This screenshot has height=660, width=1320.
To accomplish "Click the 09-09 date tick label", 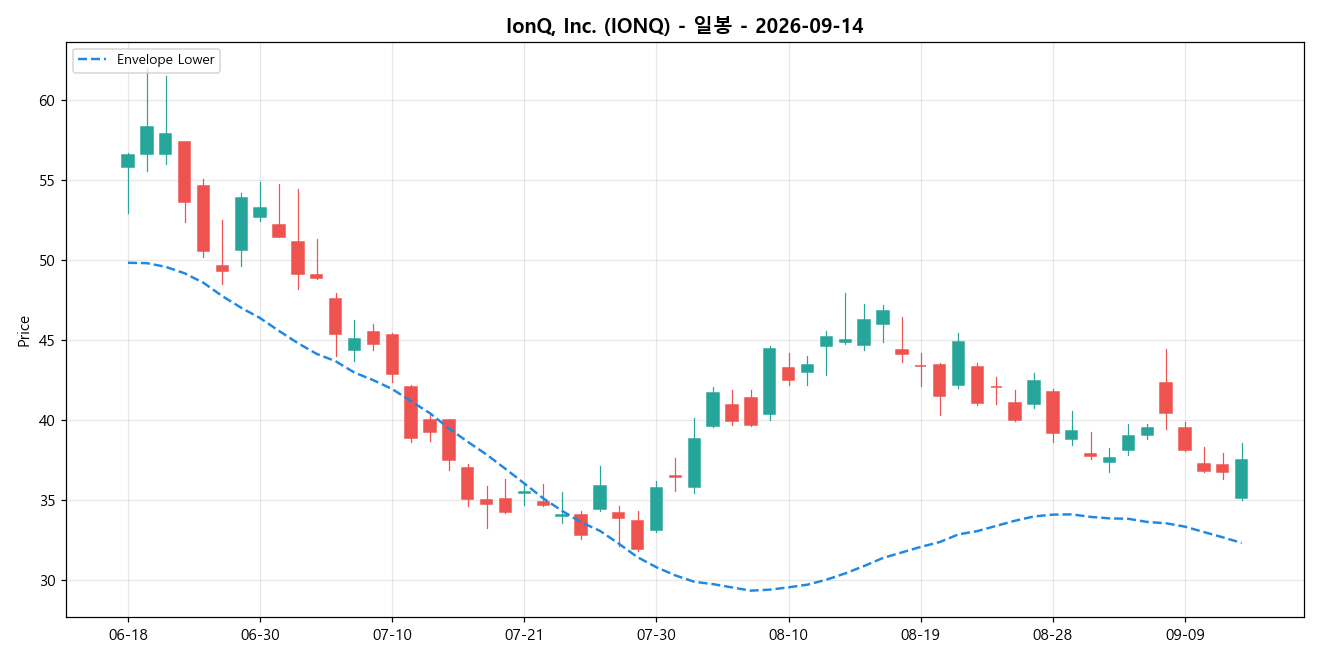I will pyautogui.click(x=1185, y=635).
